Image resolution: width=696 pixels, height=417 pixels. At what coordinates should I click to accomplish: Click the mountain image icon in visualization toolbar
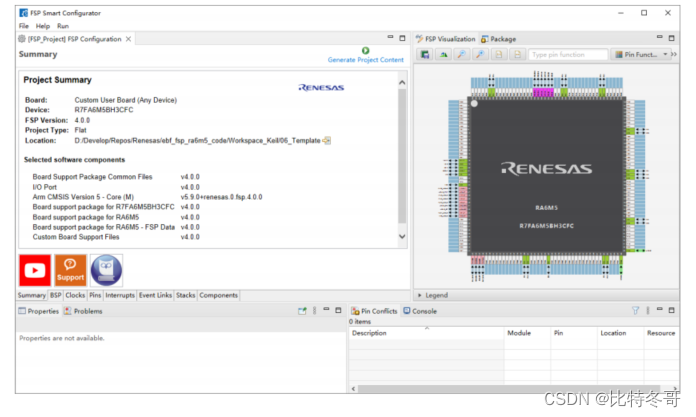[x=443, y=55]
